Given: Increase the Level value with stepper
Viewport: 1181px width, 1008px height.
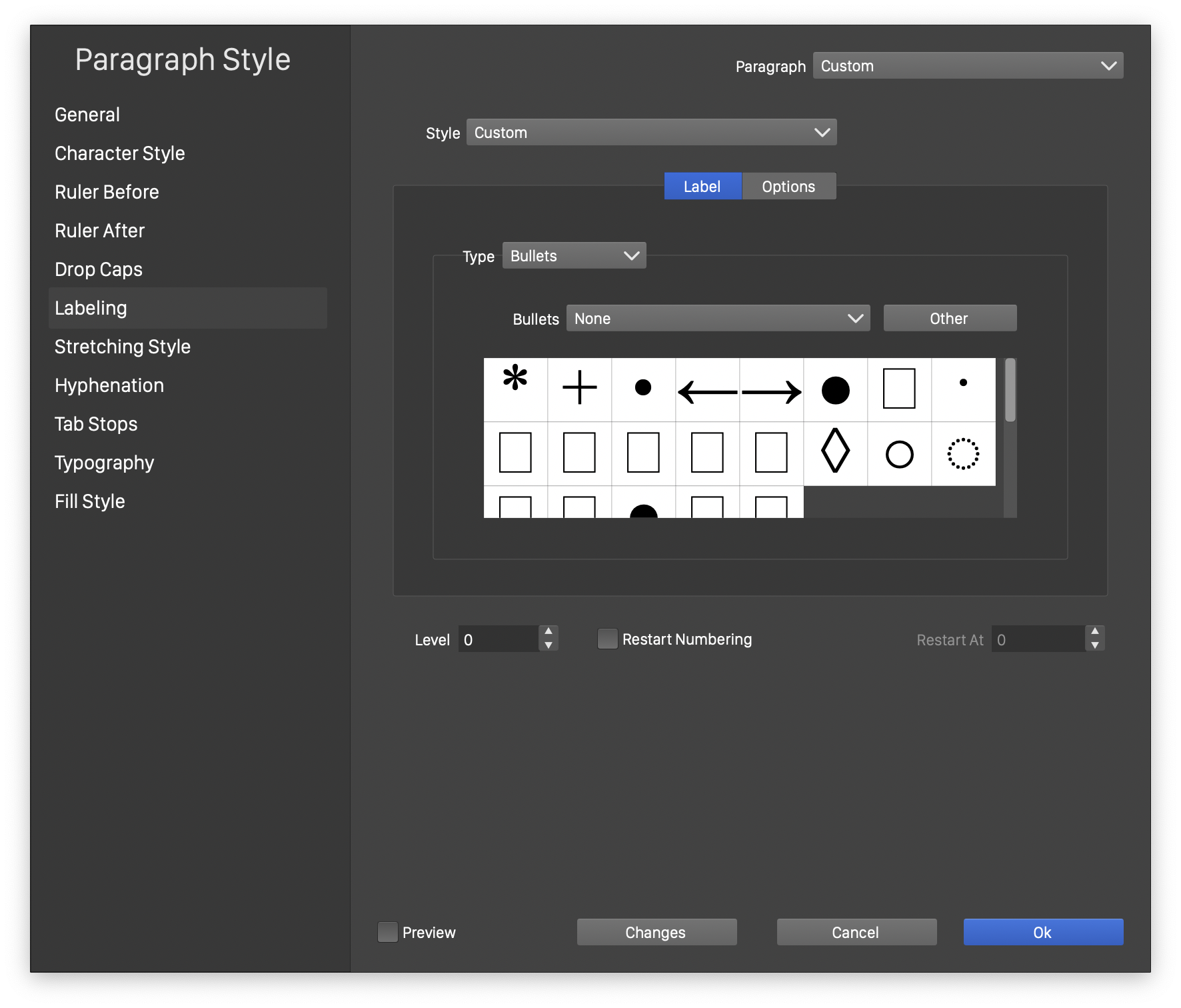Looking at the screenshot, I should point(549,631).
